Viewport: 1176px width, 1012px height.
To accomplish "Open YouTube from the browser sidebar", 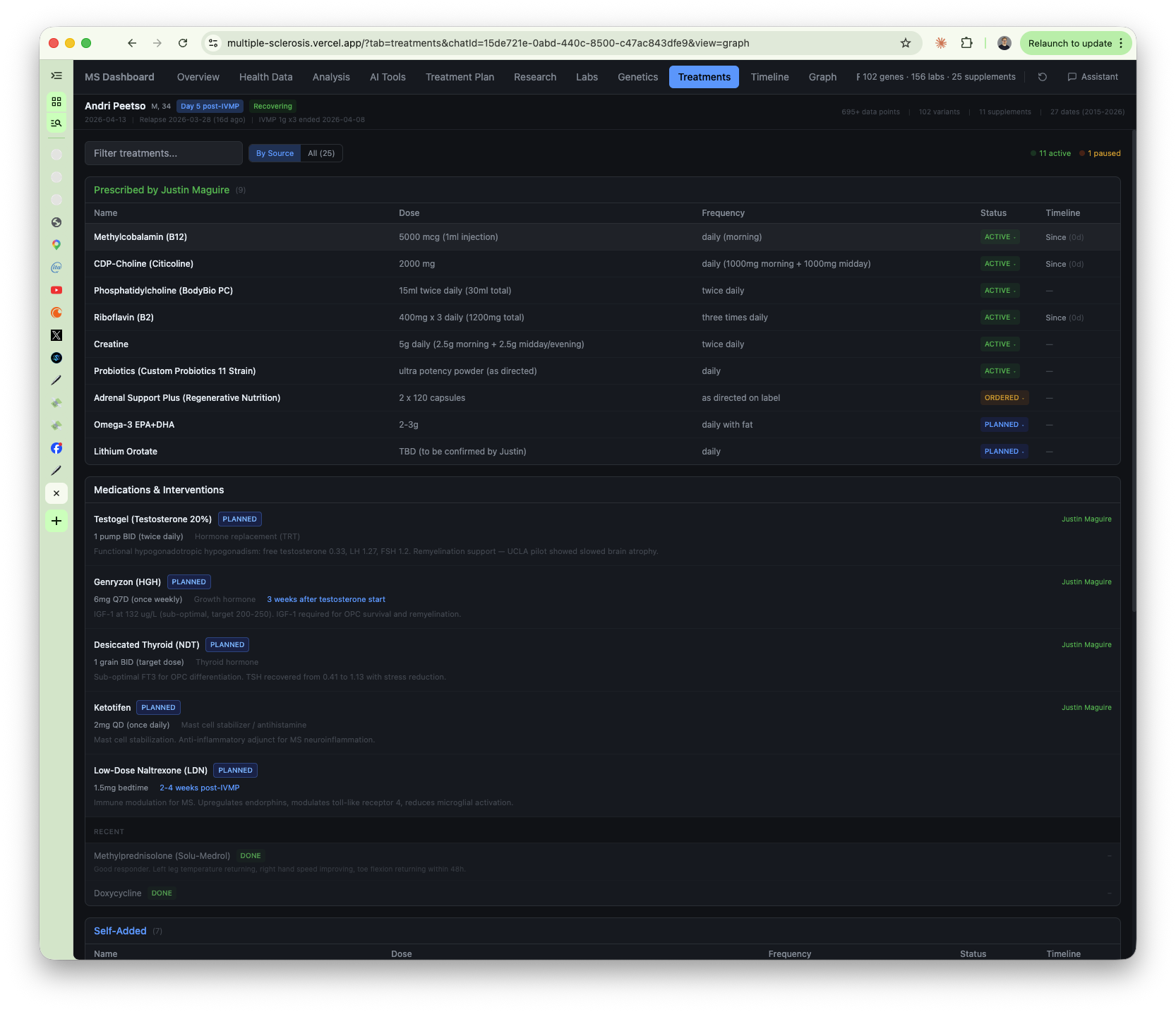I will [56, 289].
